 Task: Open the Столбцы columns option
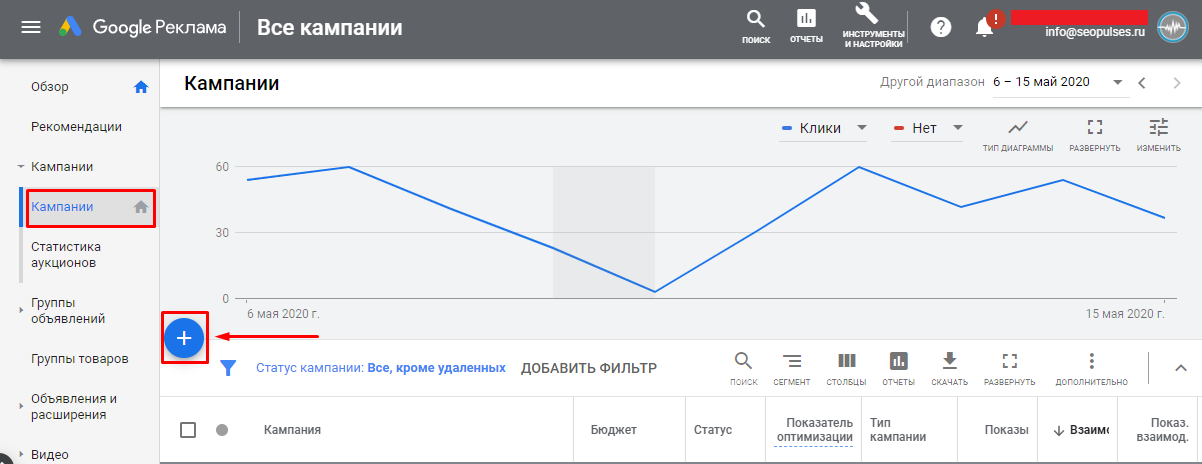point(846,368)
